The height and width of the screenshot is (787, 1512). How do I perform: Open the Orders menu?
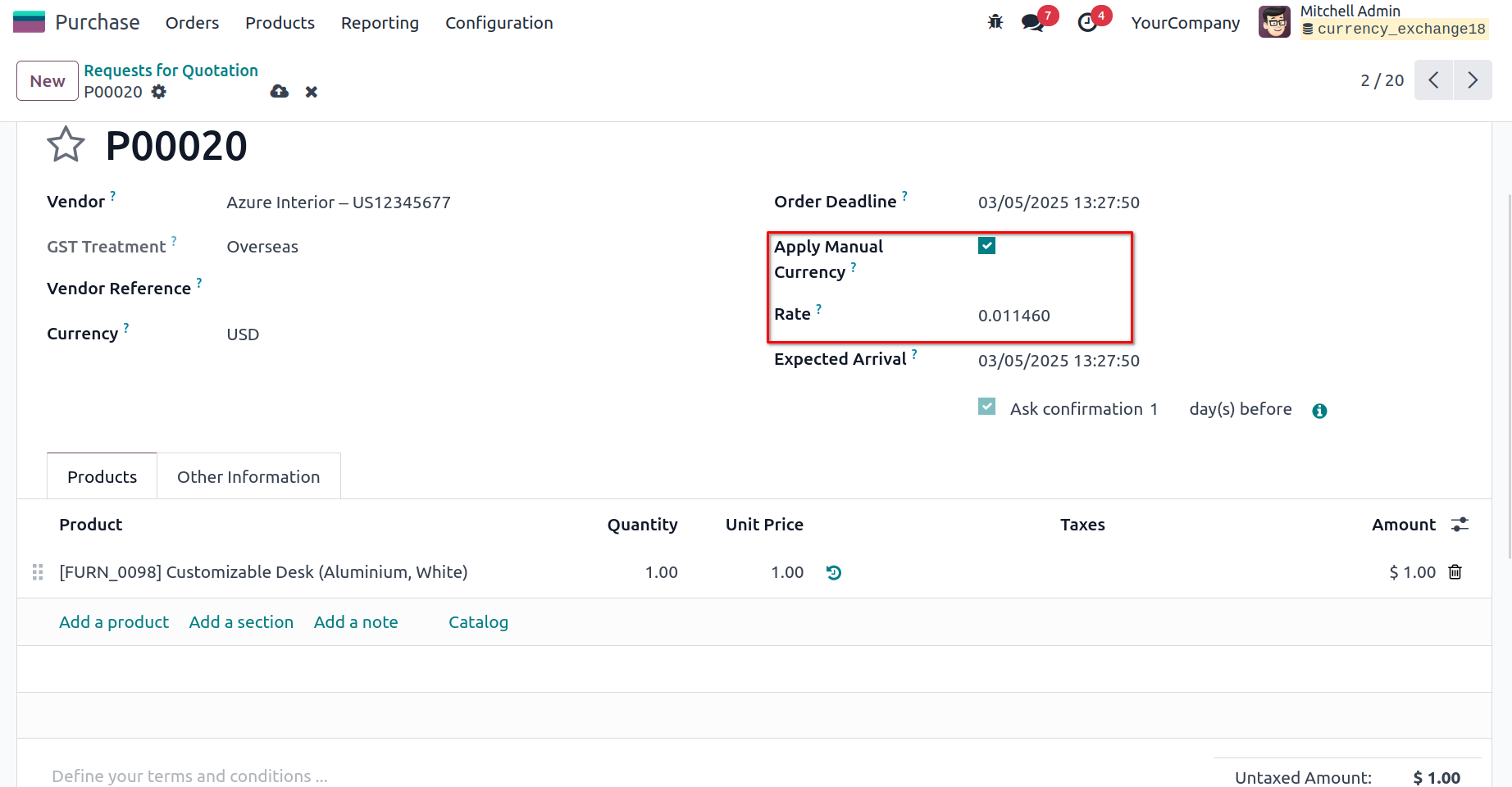(x=192, y=23)
